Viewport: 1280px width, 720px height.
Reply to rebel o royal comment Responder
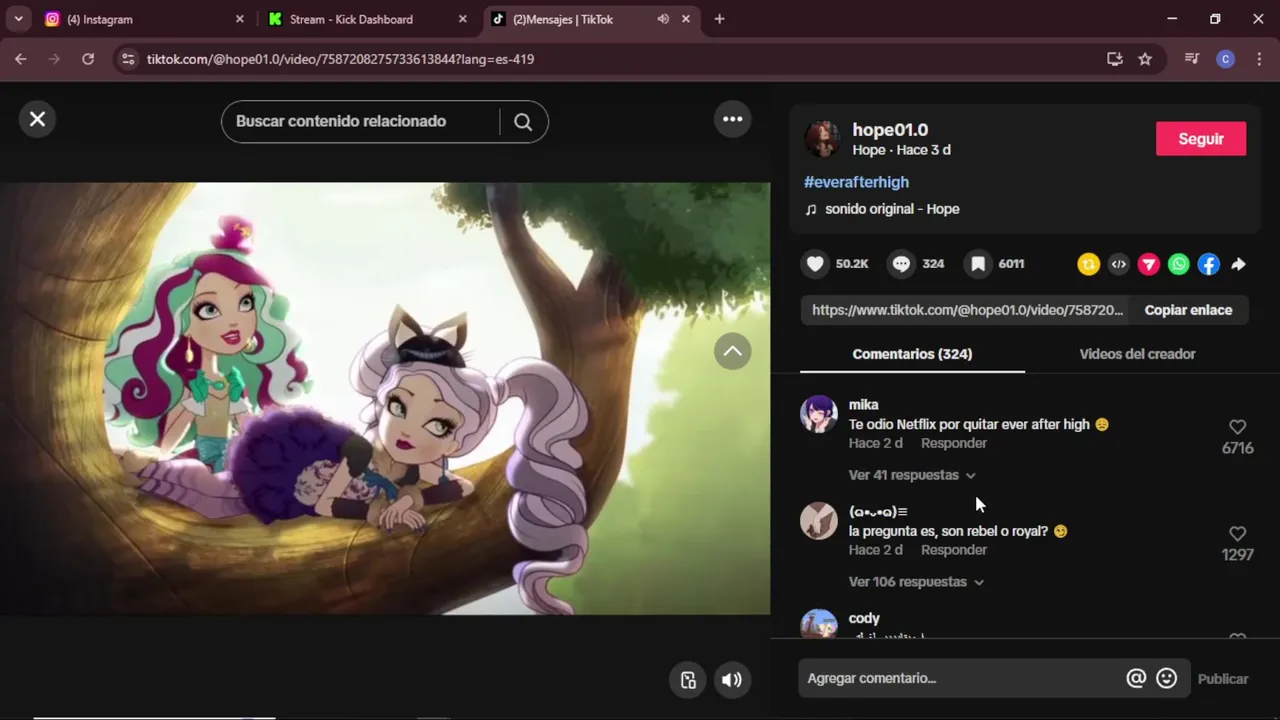click(x=954, y=550)
